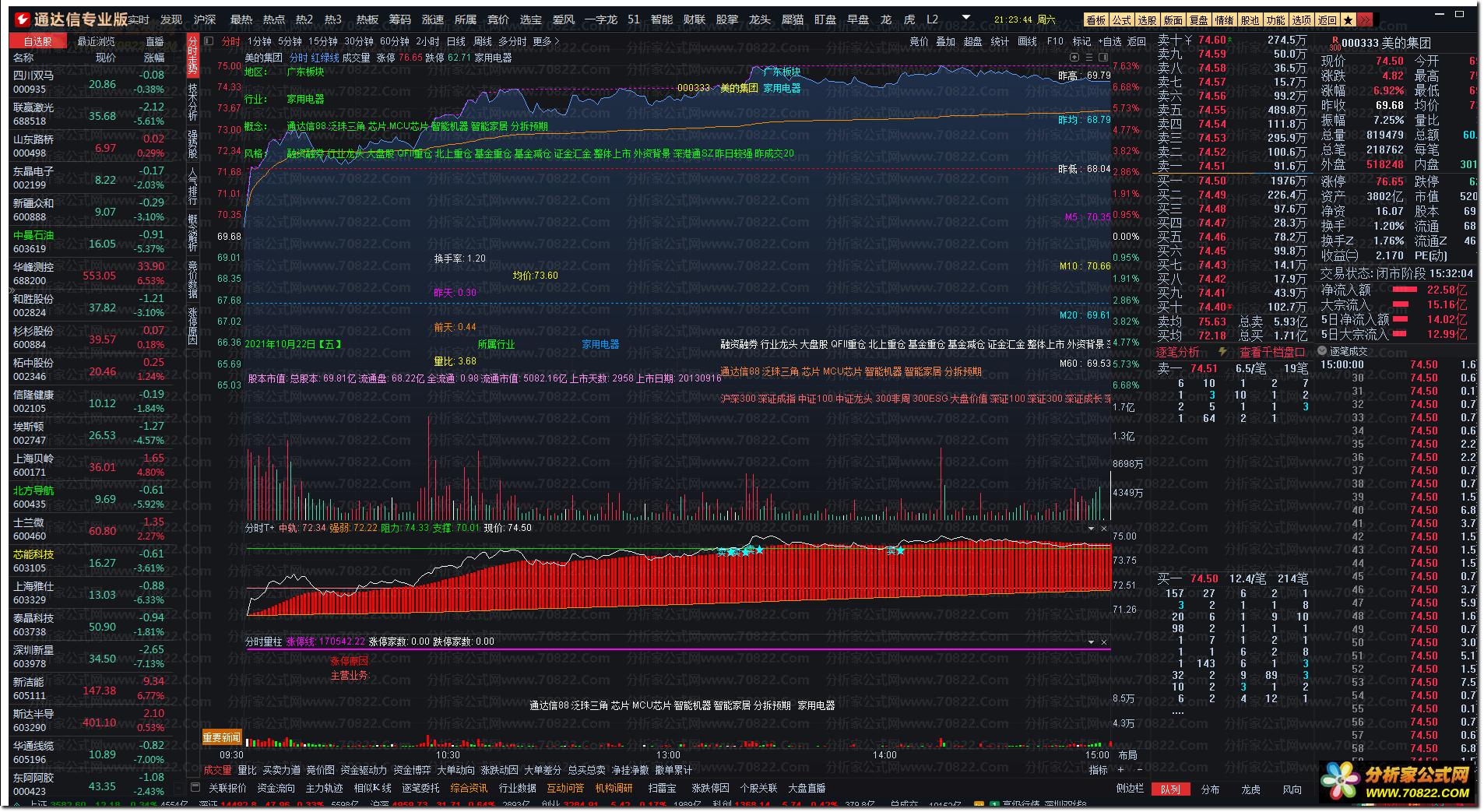
Task: Select the 风向 view mode
Action: (1292, 789)
